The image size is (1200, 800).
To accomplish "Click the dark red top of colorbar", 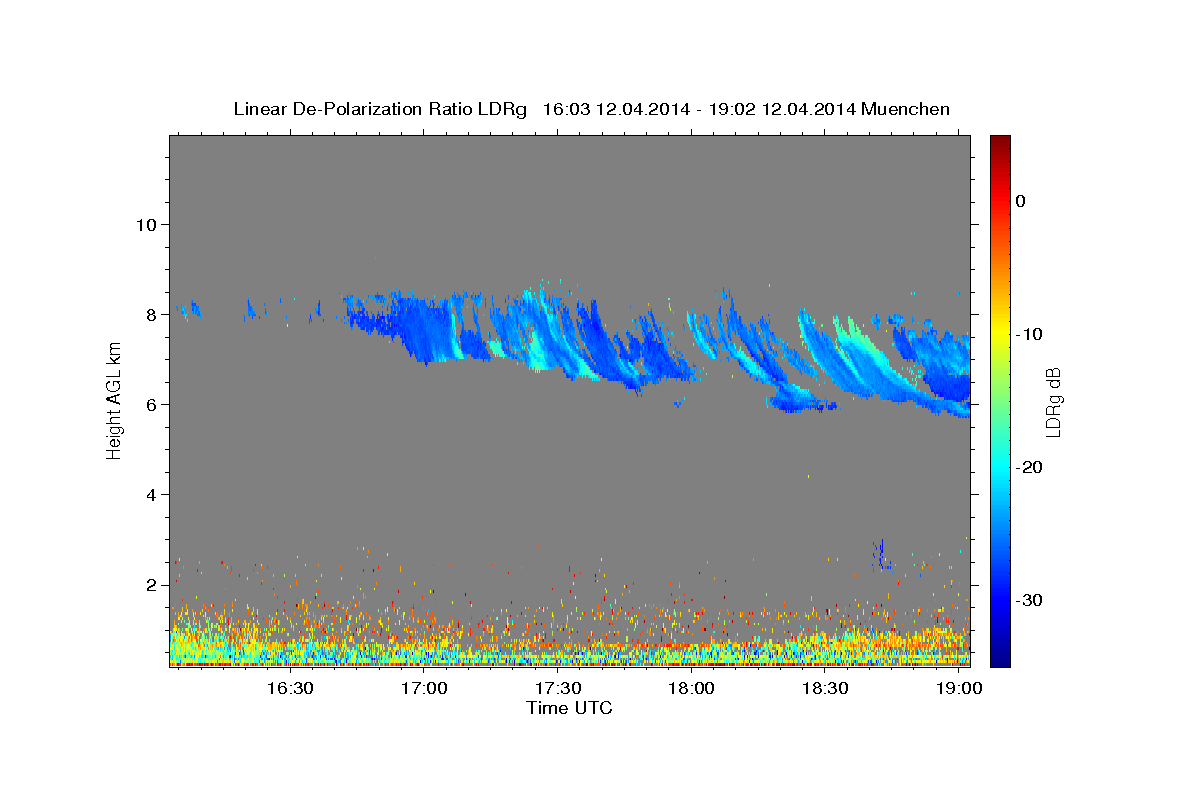I will point(999,145).
